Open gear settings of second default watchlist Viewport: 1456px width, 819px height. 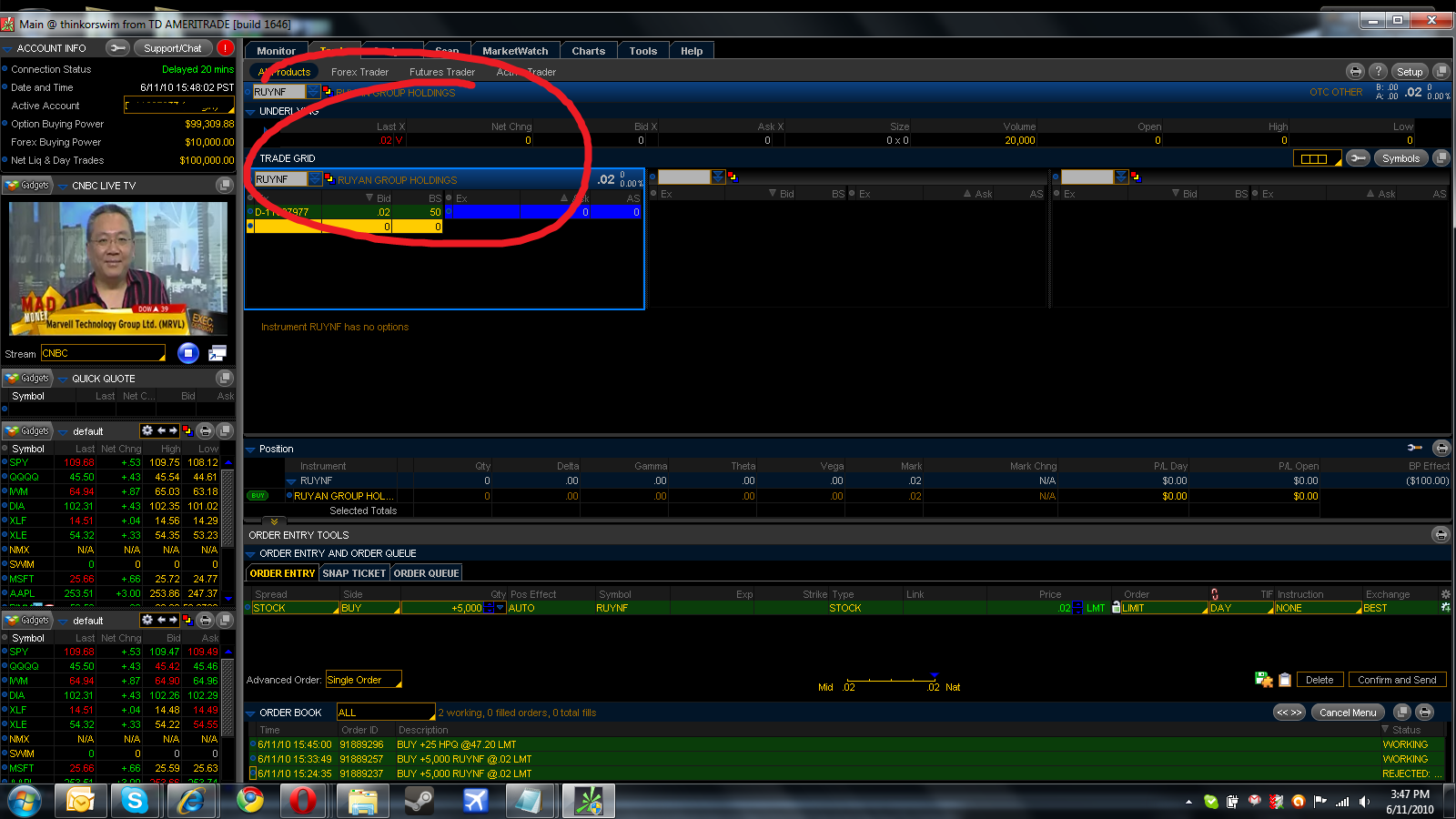coord(147,620)
